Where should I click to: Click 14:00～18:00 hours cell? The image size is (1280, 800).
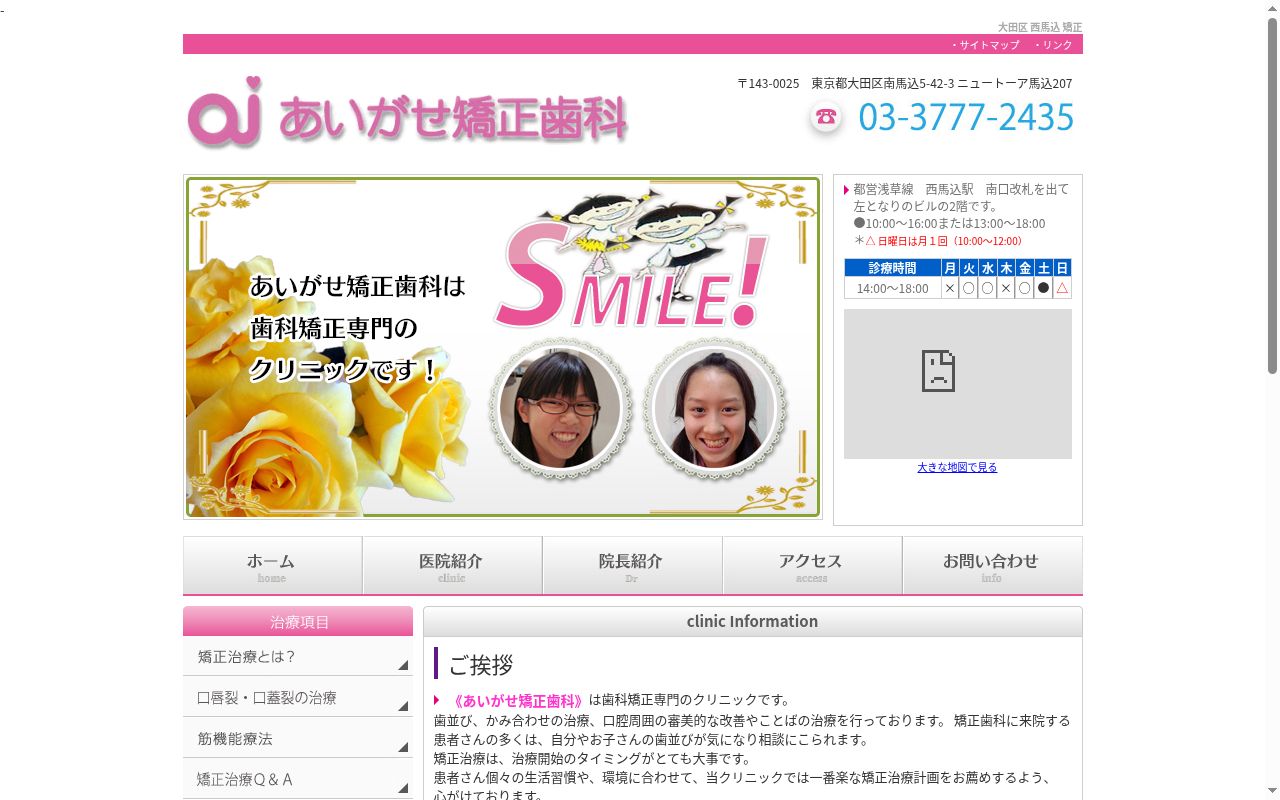tap(892, 288)
